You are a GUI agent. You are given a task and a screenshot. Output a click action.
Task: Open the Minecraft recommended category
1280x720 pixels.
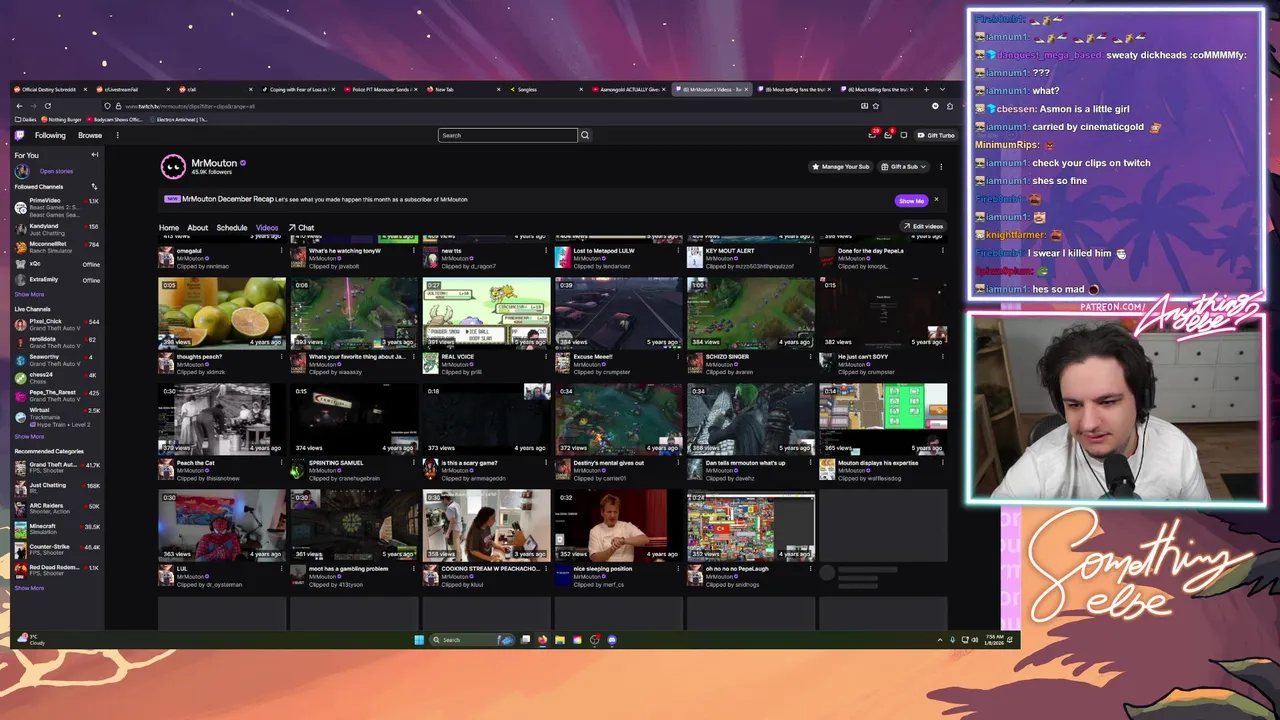57,528
